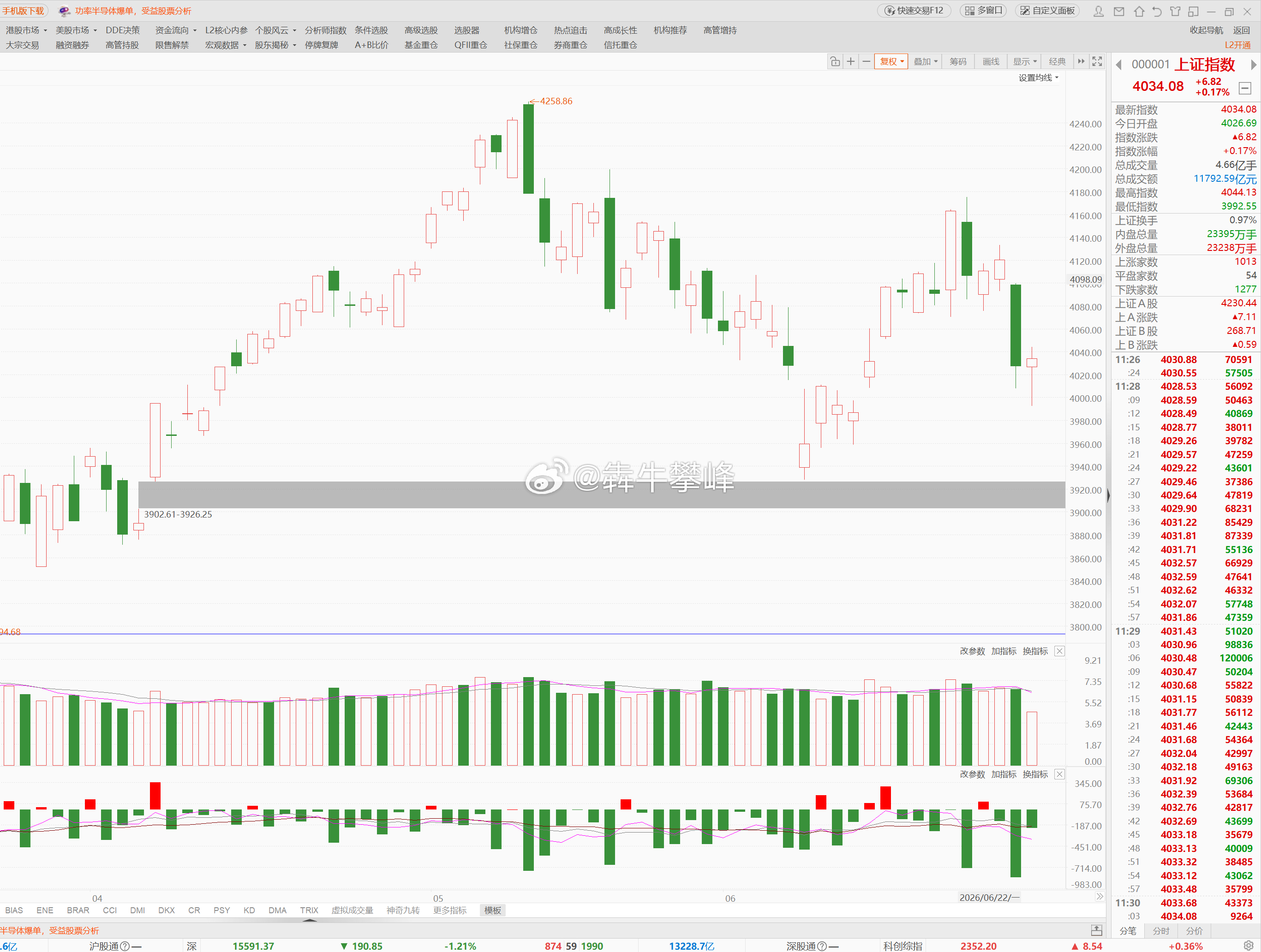Image resolution: width=1261 pixels, height=952 pixels.
Task: Close the volume indicator panel
Action: tap(1059, 651)
